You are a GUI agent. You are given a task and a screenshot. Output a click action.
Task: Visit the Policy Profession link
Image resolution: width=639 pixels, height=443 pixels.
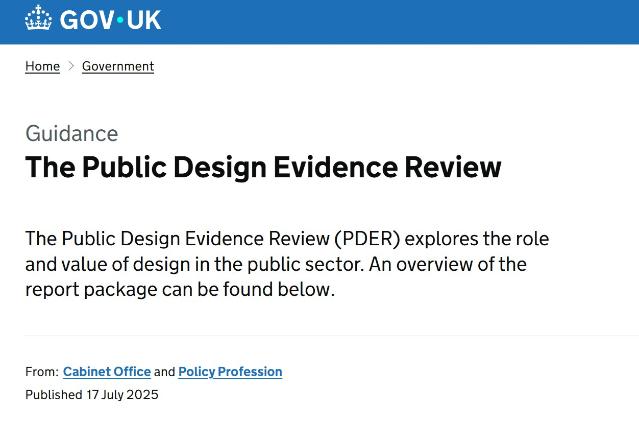[x=230, y=372]
